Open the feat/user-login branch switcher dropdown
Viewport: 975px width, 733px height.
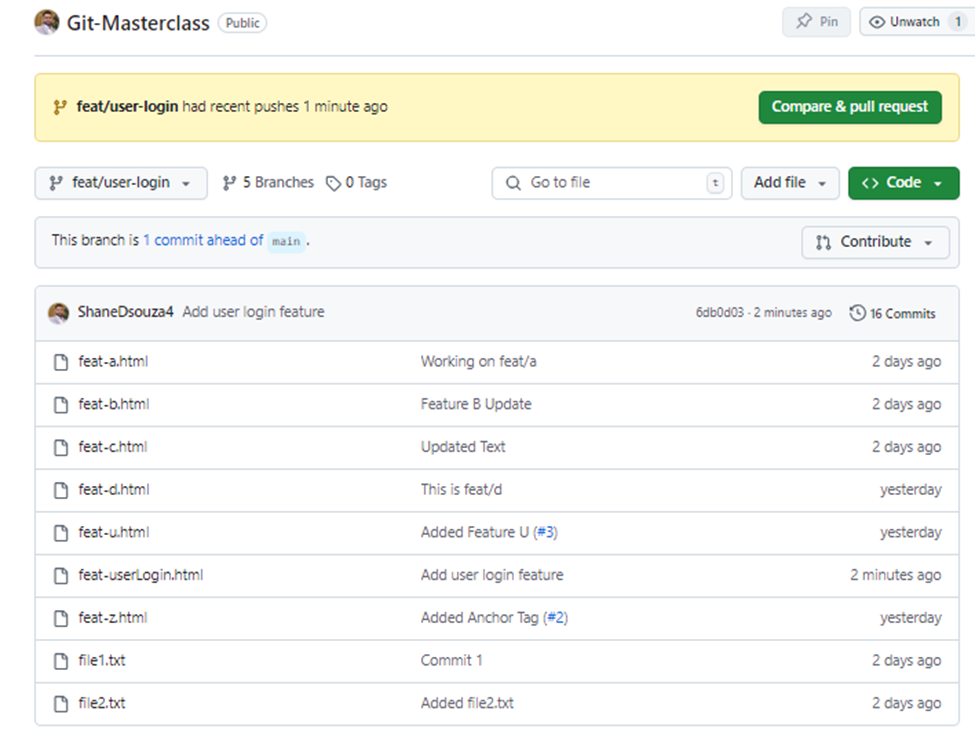[121, 183]
